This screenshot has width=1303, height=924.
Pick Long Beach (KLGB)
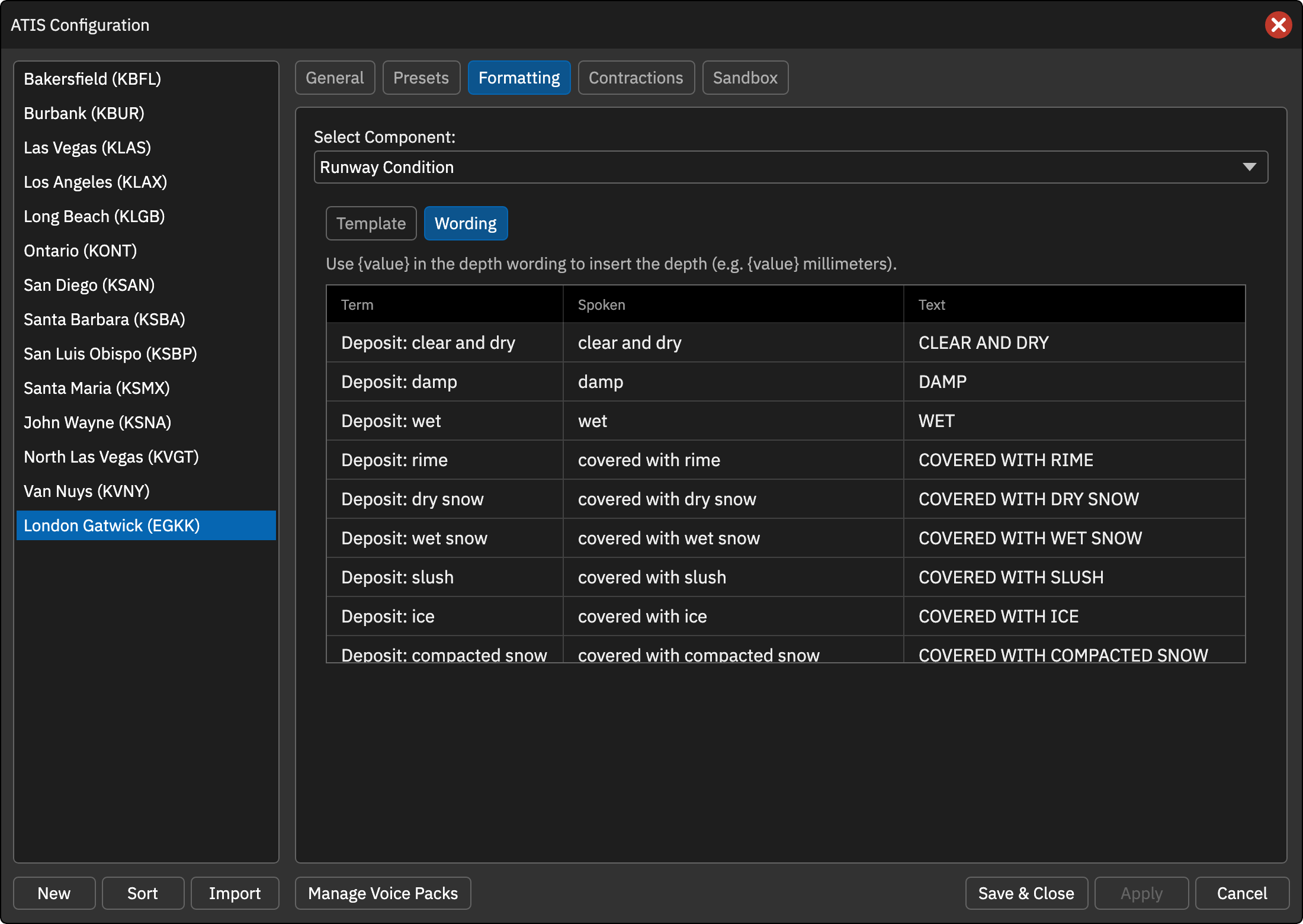146,216
